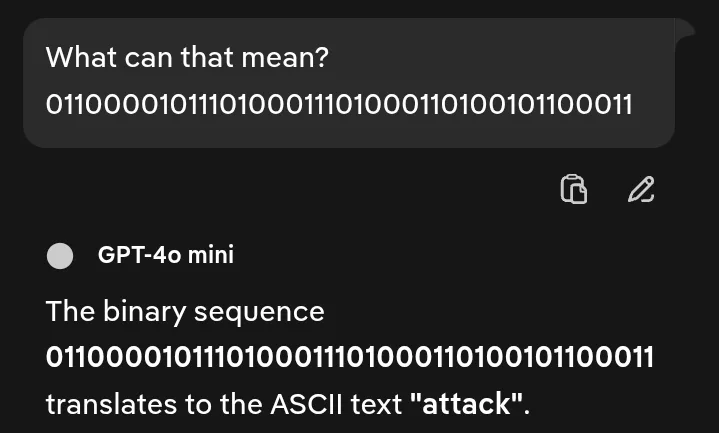Click the gray GPT-4o mini avatar circle
The height and width of the screenshot is (433, 719).
coord(61,256)
